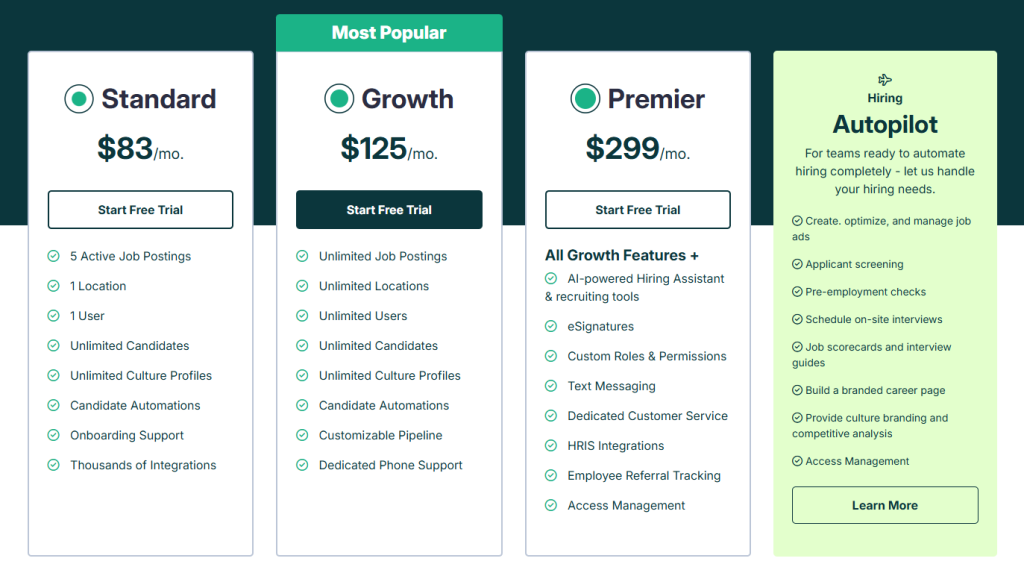This screenshot has width=1024, height=573.
Task: Click Learn More under Autopilot
Action: coord(885,505)
